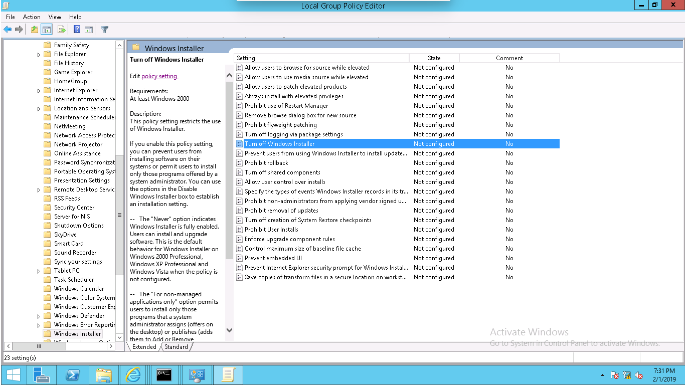Click description pane scroll-up arrow

click(229, 75)
